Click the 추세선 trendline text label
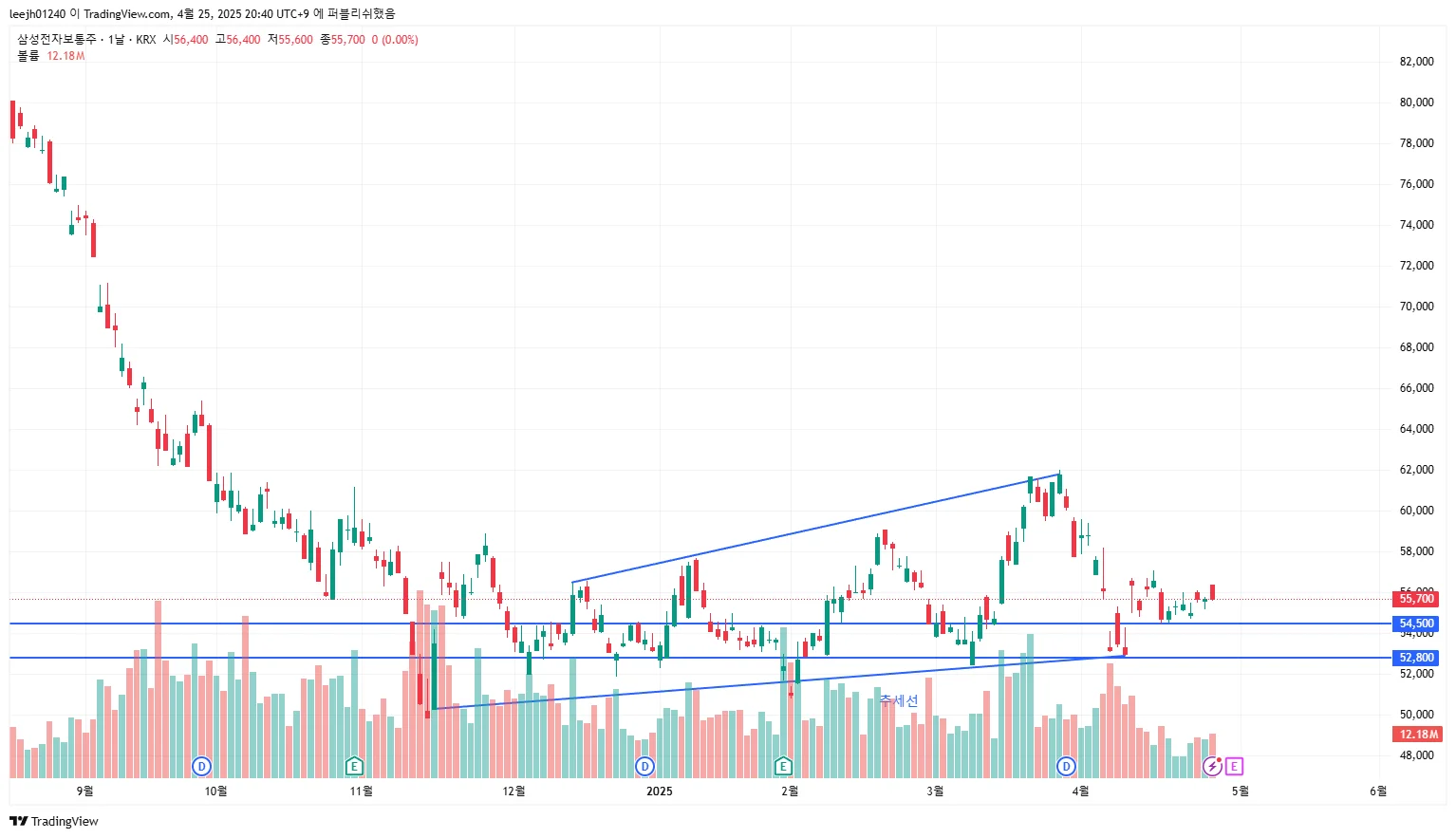Screen dimensions: 1456x838 899,701
